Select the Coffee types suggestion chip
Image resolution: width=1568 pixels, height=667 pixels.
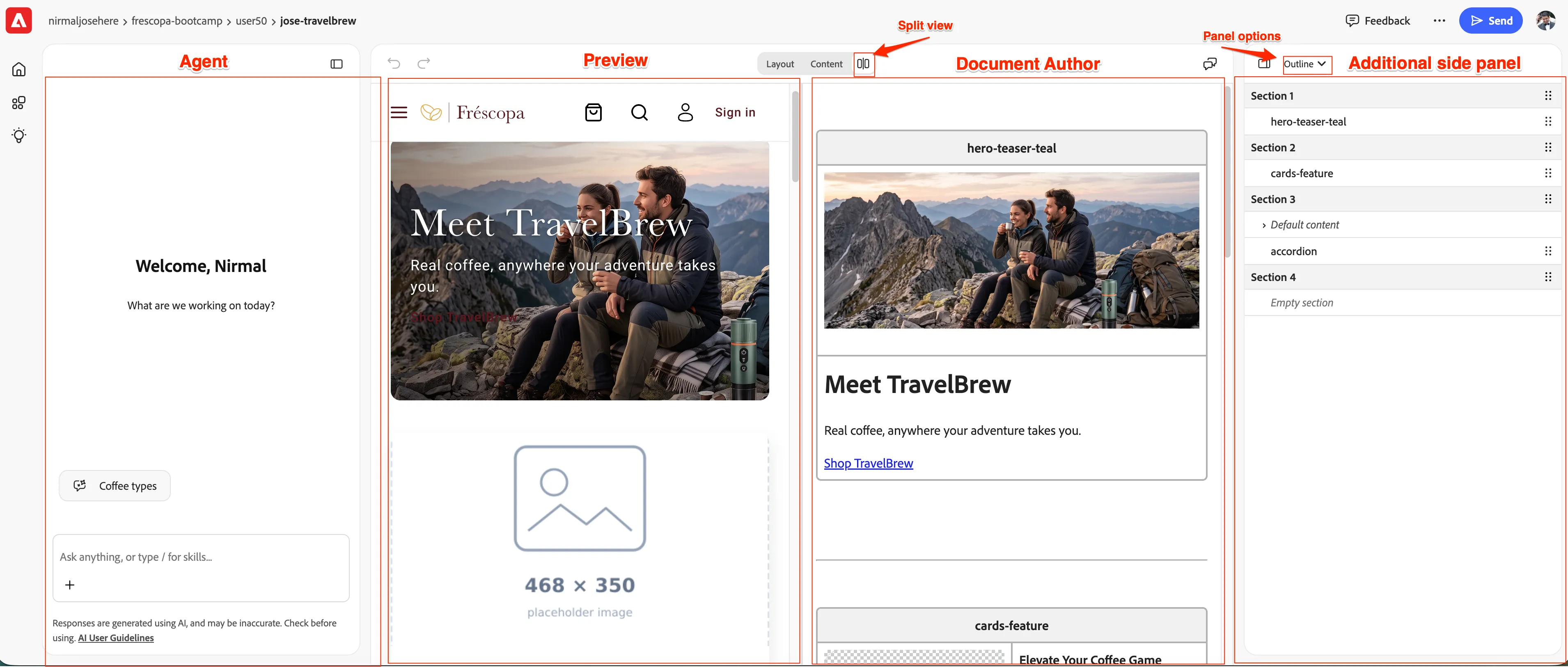115,486
